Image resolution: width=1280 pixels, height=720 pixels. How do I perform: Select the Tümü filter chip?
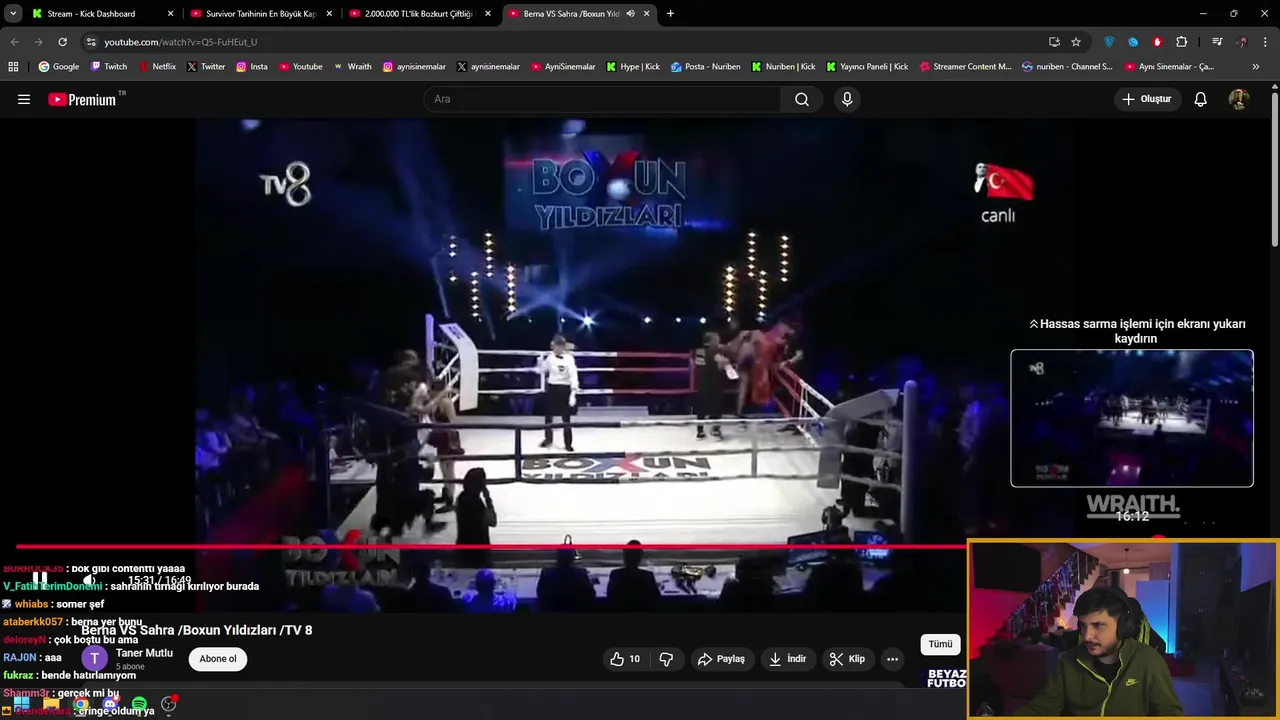pyautogui.click(x=941, y=644)
